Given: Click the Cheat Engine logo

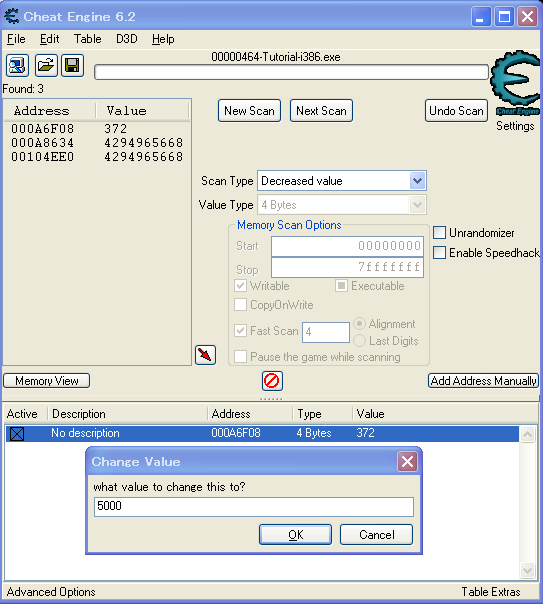Looking at the screenshot, I should point(516,83).
